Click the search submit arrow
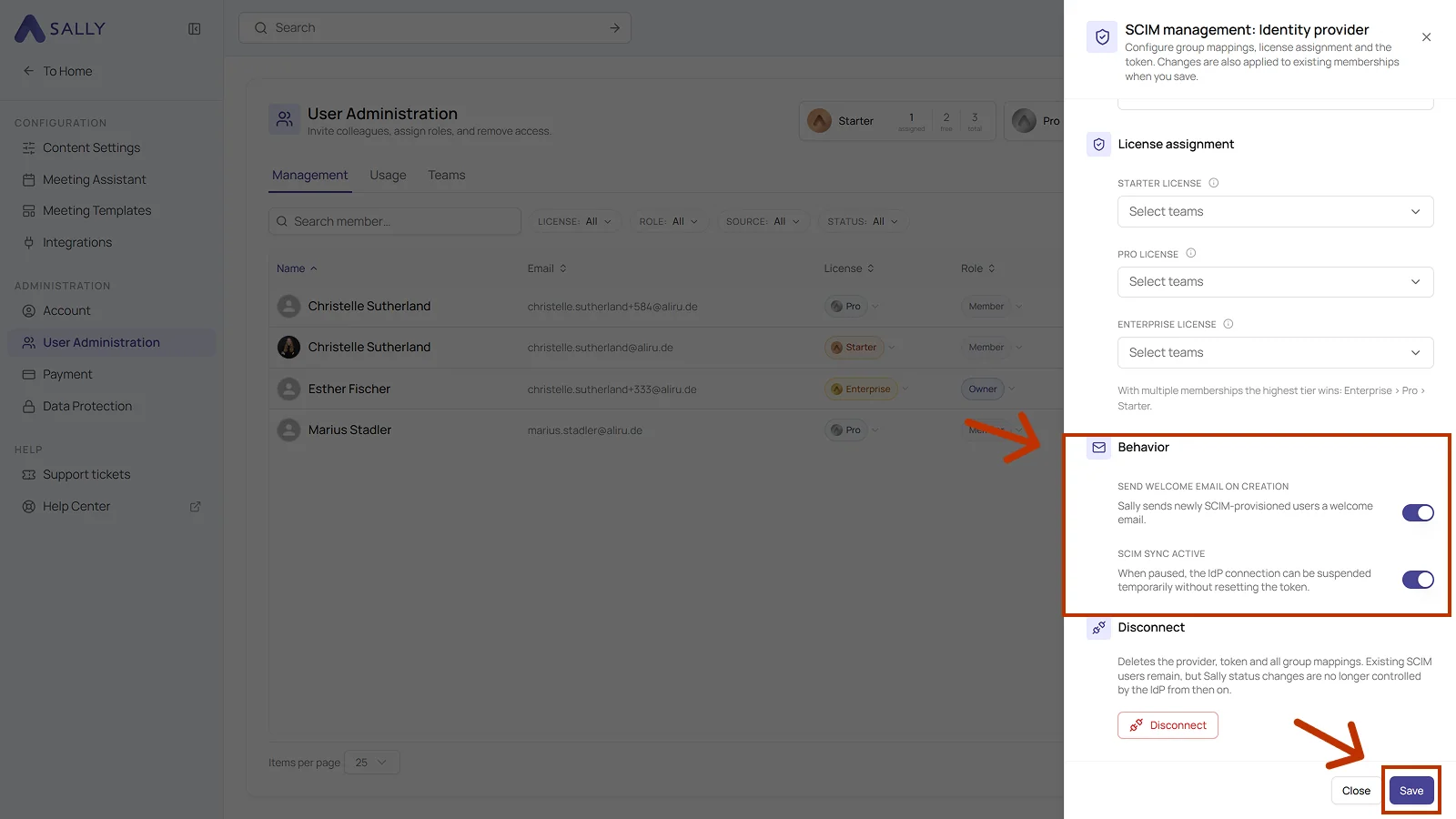Screen dimensions: 1456x819 pos(615,28)
